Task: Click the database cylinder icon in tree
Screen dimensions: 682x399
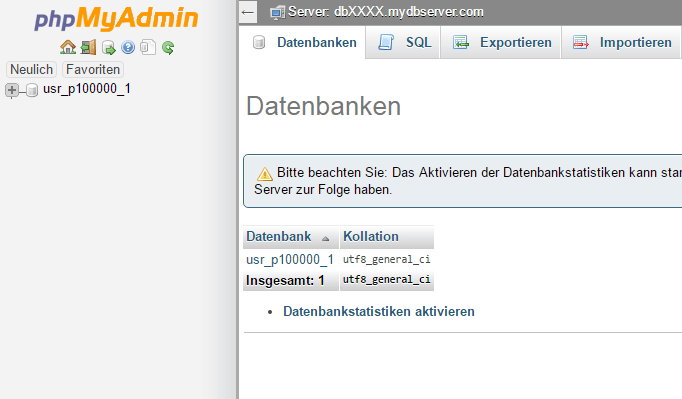Action: click(x=32, y=90)
